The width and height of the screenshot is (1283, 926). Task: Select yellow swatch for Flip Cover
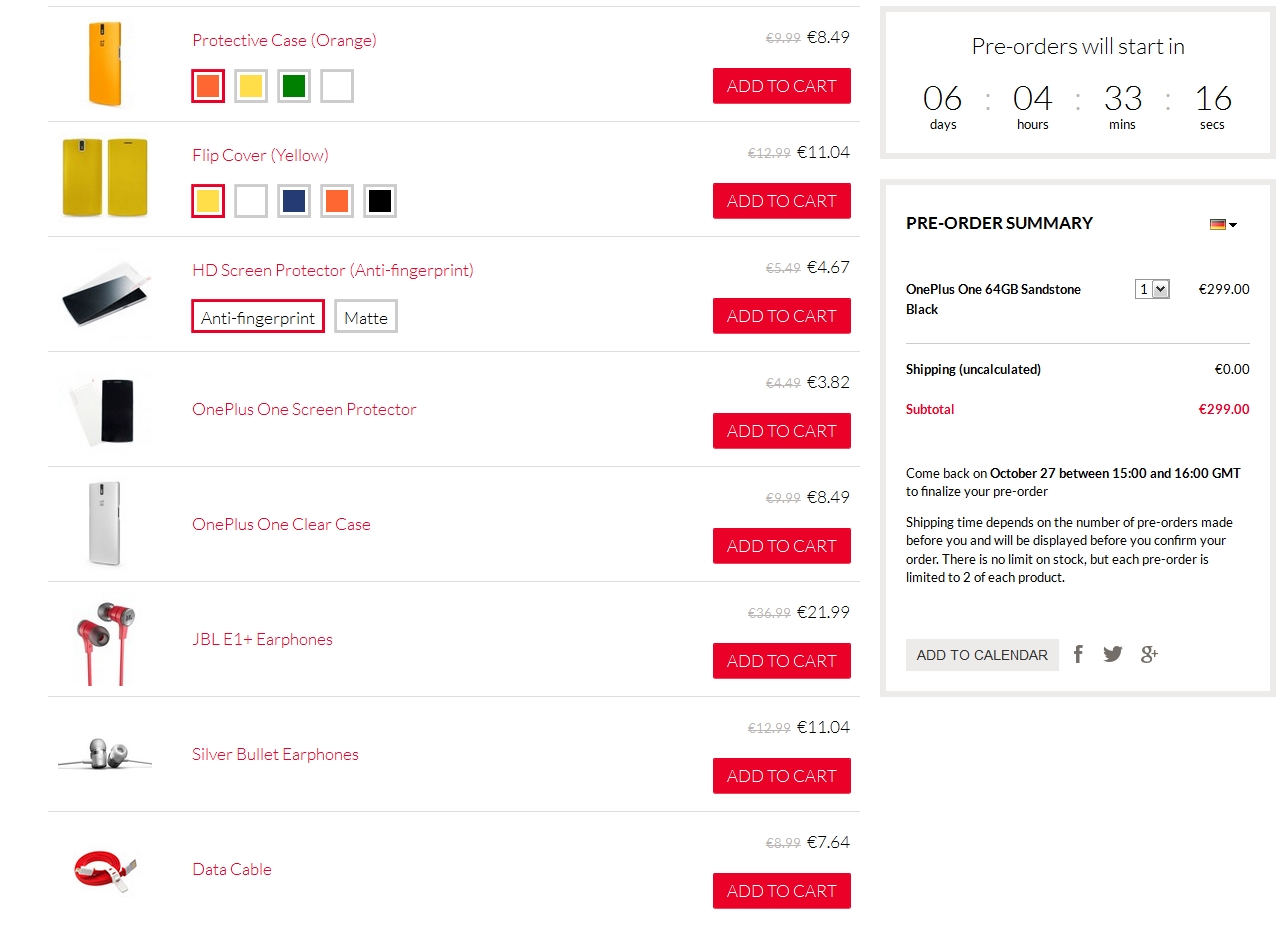coord(208,201)
